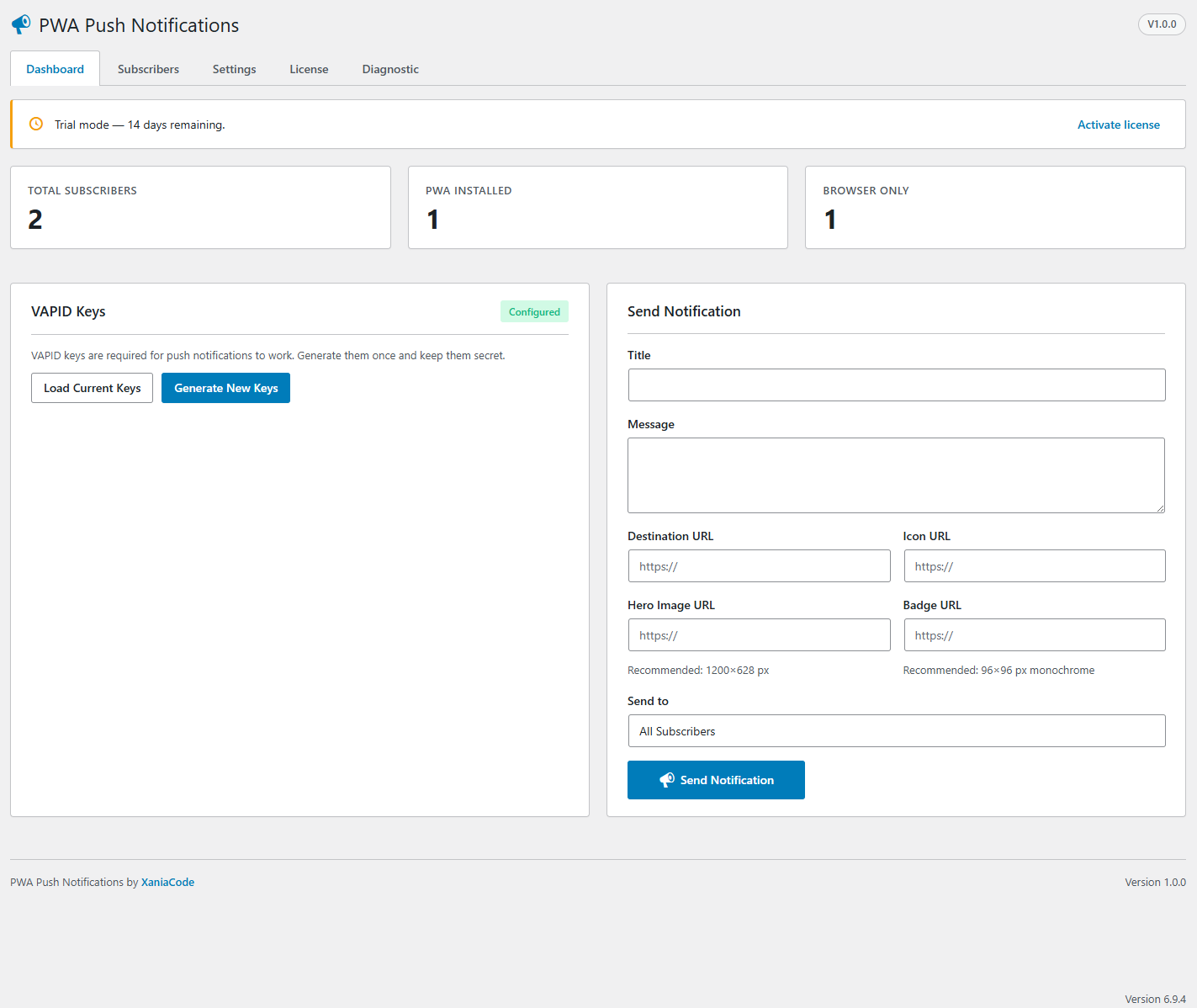The image size is (1197, 1008).
Task: Click inside the Message text area
Action: pos(896,475)
